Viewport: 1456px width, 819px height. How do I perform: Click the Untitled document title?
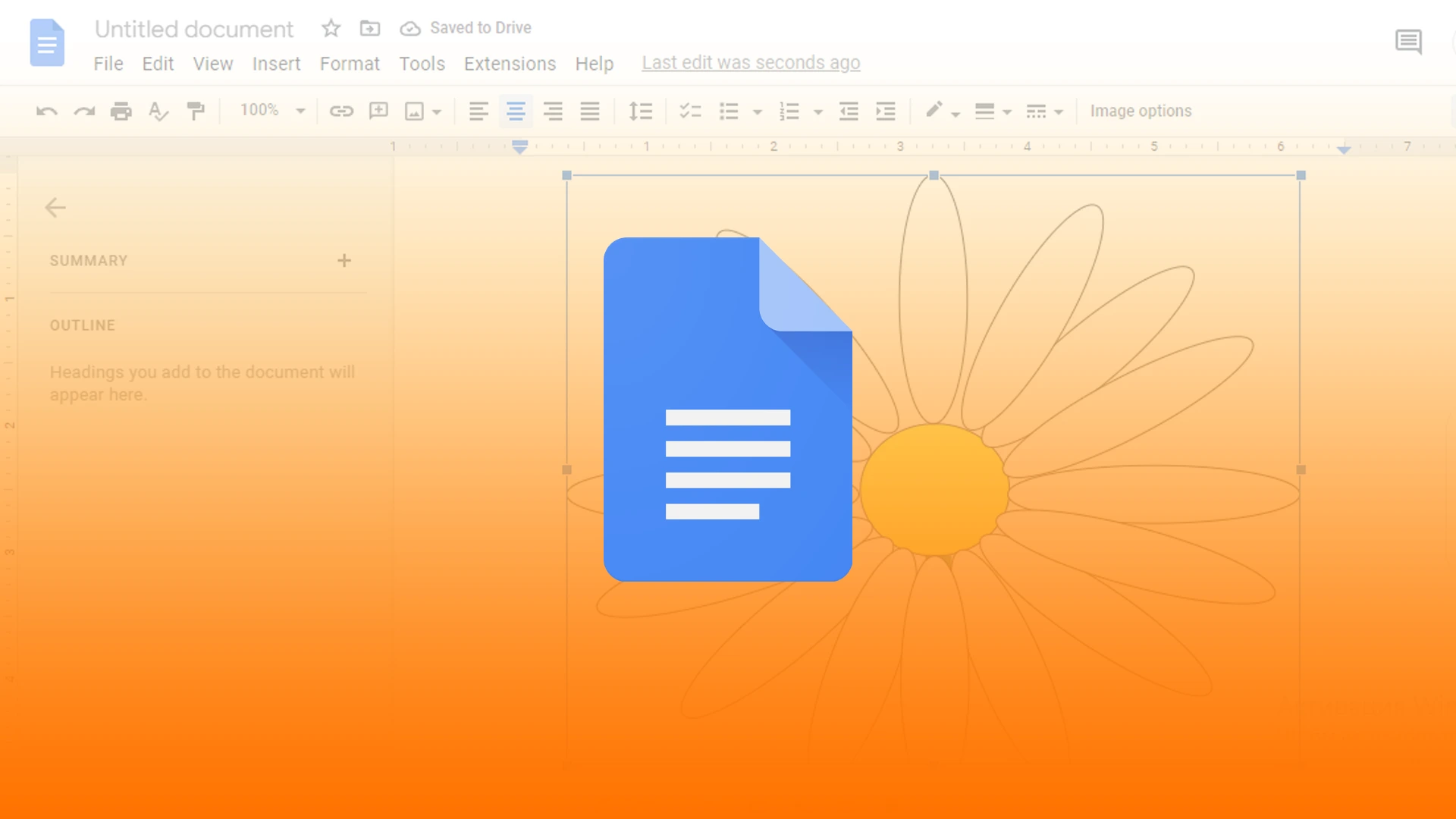193,29
